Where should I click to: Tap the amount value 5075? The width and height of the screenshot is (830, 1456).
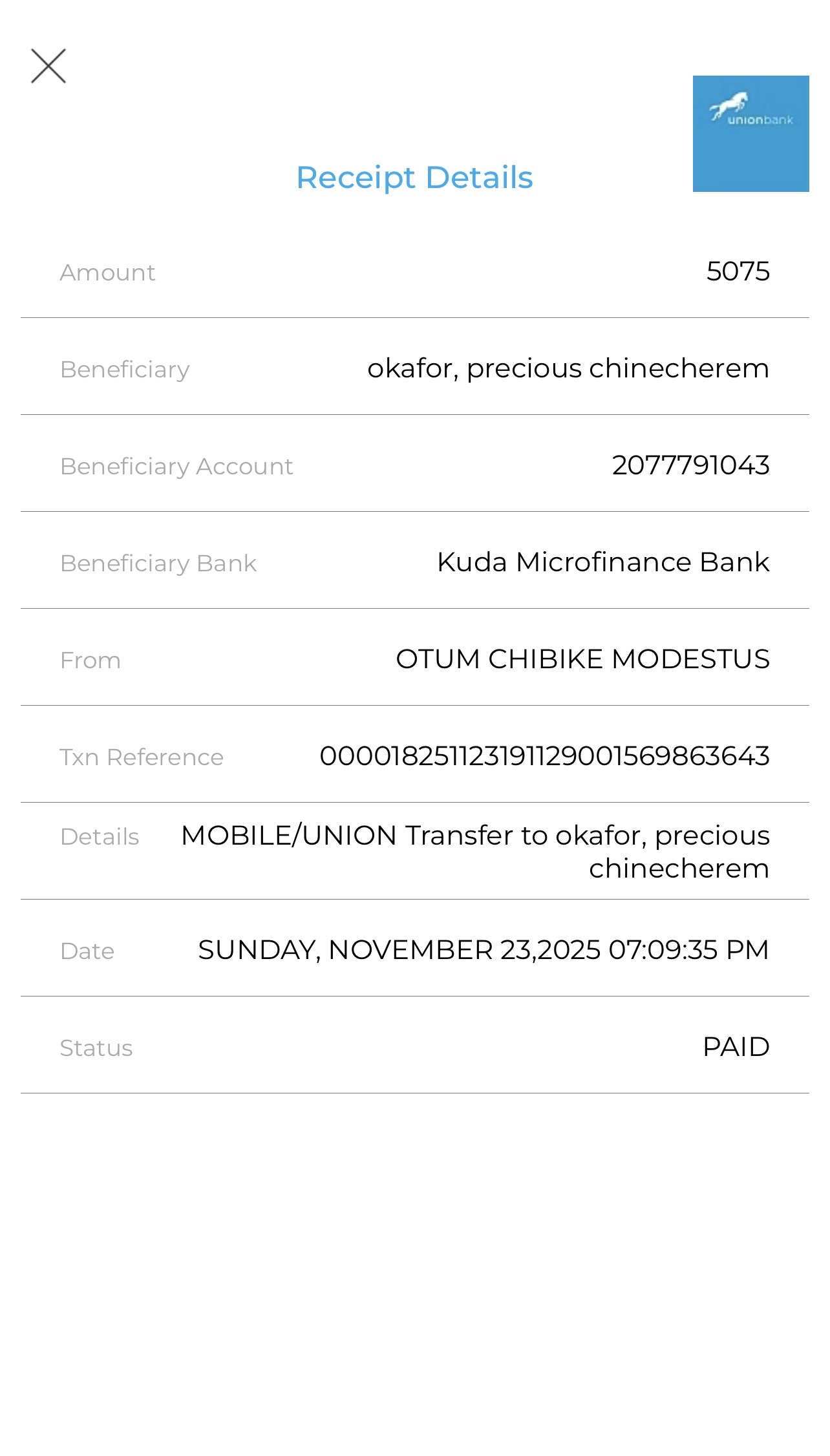[x=738, y=271]
